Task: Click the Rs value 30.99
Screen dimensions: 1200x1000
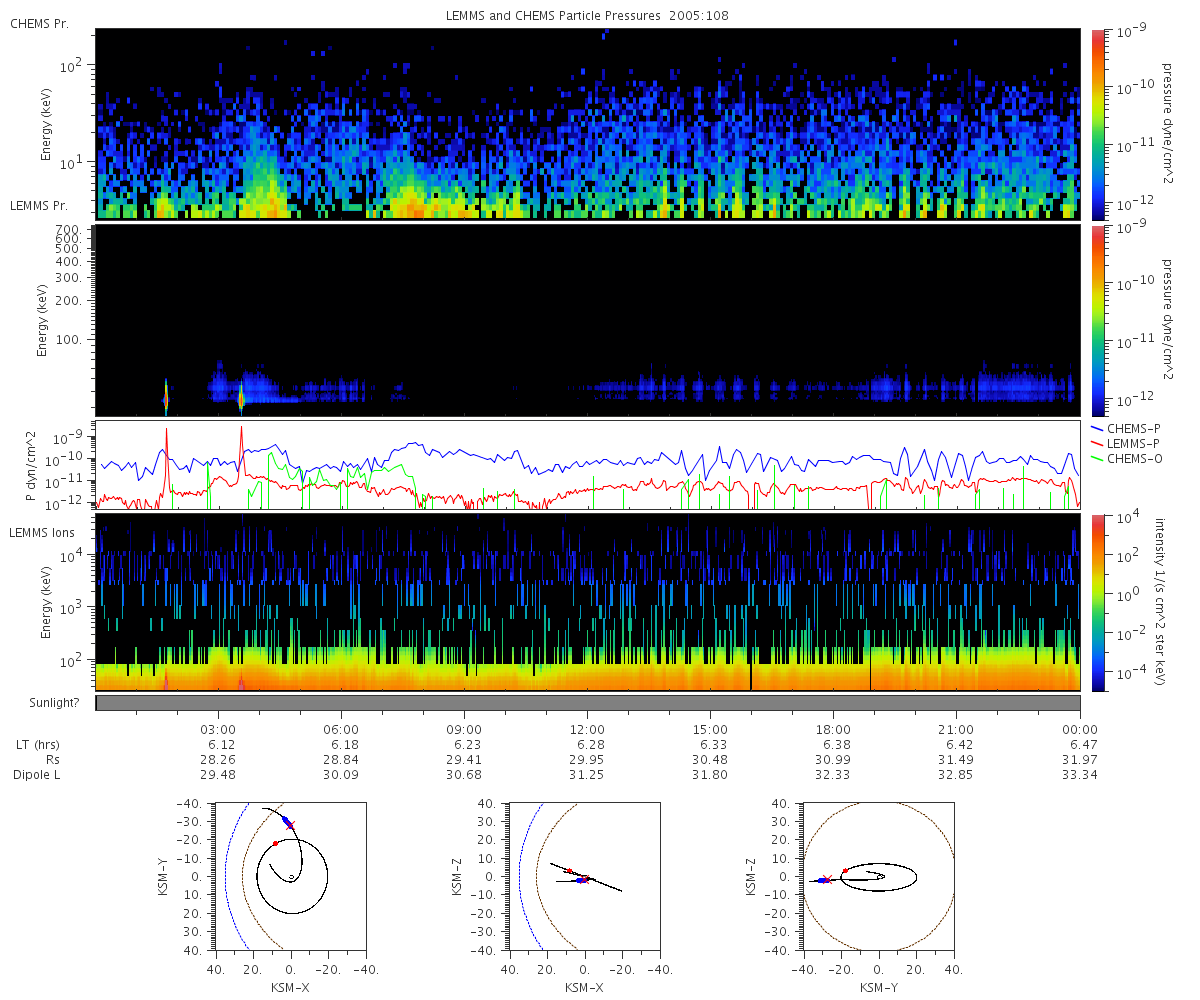Action: click(833, 760)
